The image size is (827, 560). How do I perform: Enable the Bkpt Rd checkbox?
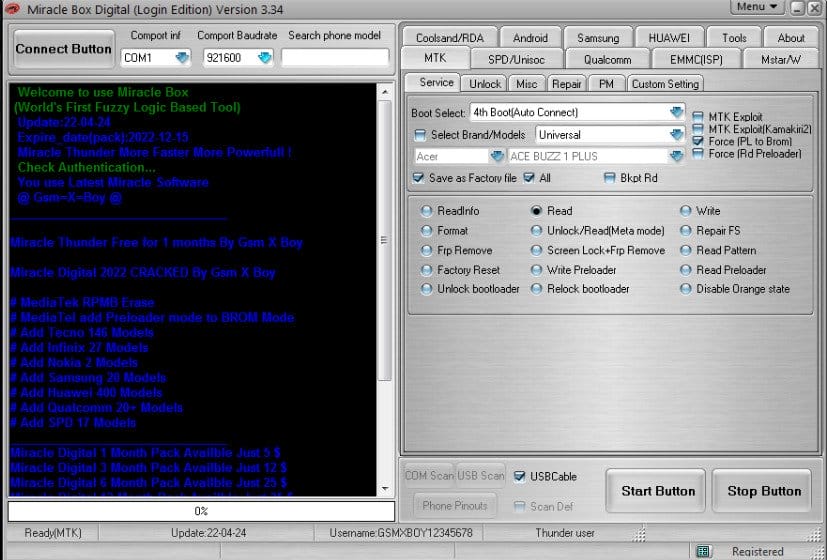609,178
